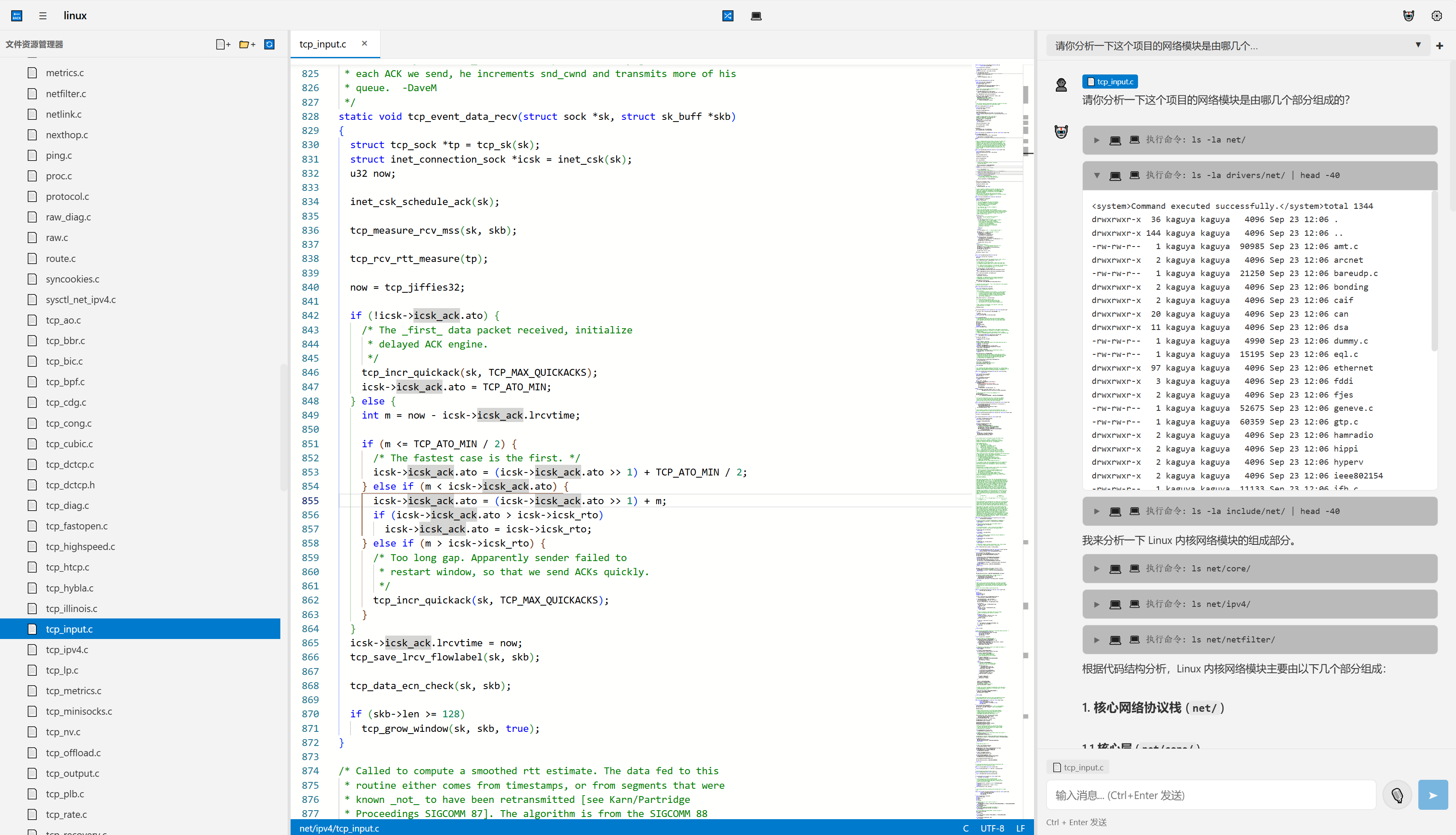This screenshot has height=835, width=1456.
Task: Click the blue shuffle icon in top bar
Action: [x=728, y=15]
